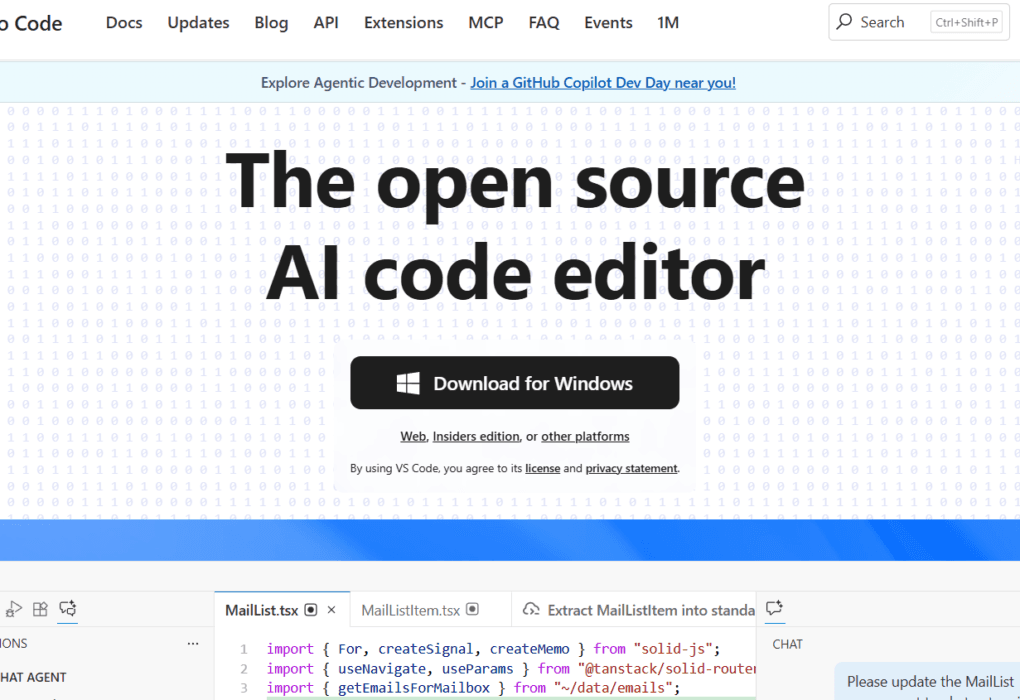Close the MailList.tsx tab
The width and height of the screenshot is (1020, 700).
click(331, 608)
